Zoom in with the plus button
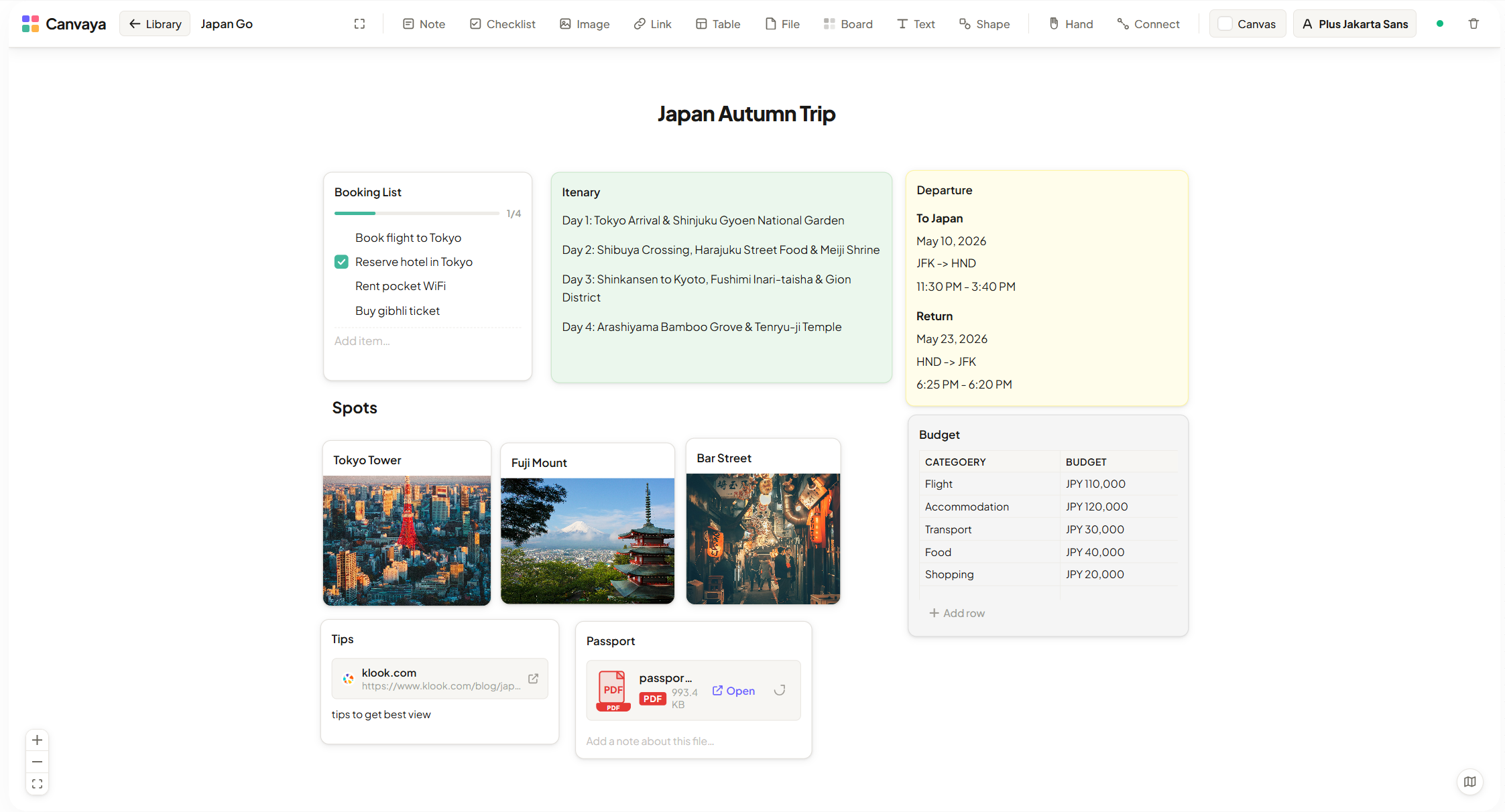This screenshot has width=1505, height=812. coord(38,740)
